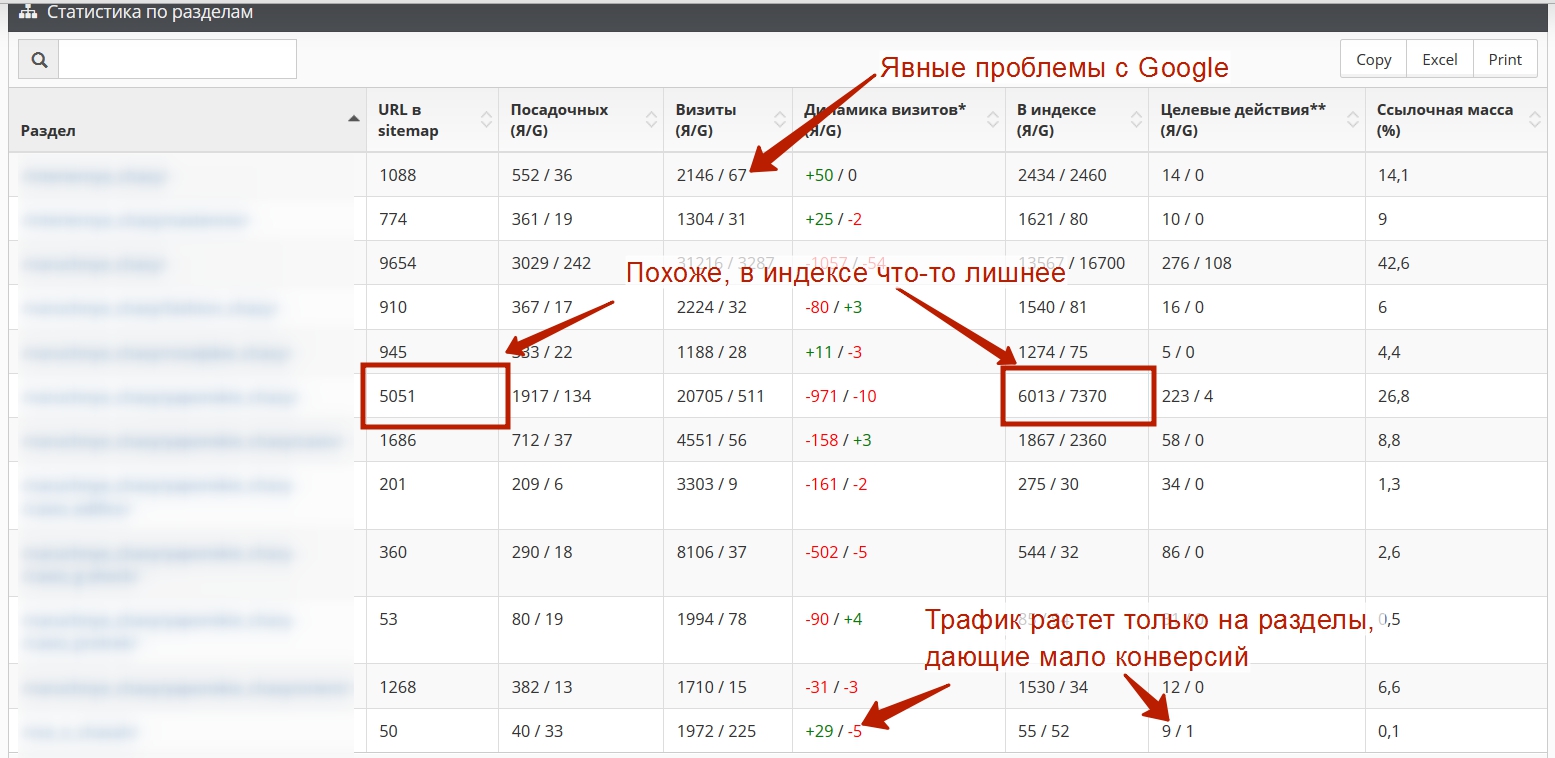
Task: Click the magnifier icon beside the search box
Action: (x=39, y=60)
